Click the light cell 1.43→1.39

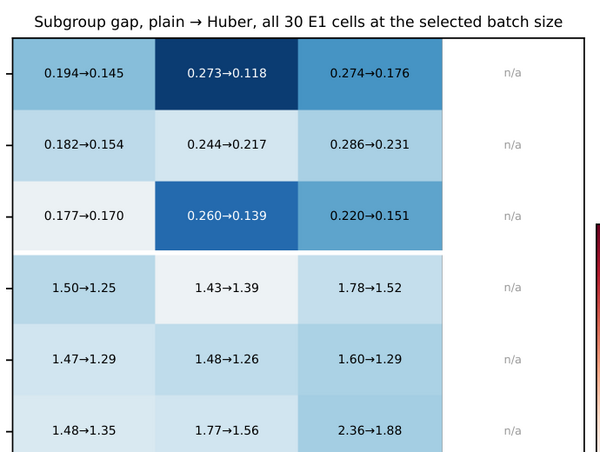click(x=227, y=289)
